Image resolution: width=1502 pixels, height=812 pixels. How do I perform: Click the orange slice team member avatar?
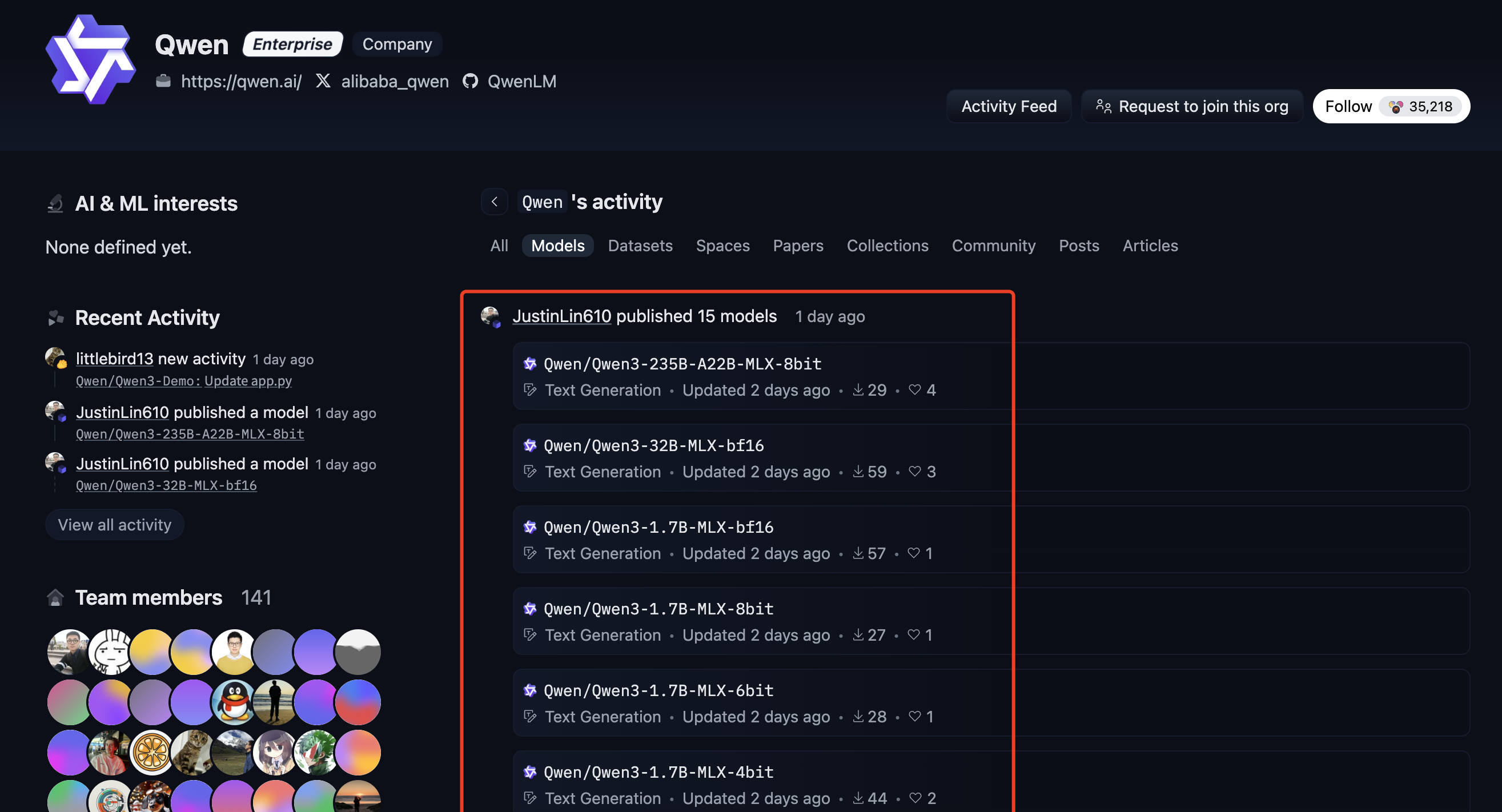coord(151,752)
